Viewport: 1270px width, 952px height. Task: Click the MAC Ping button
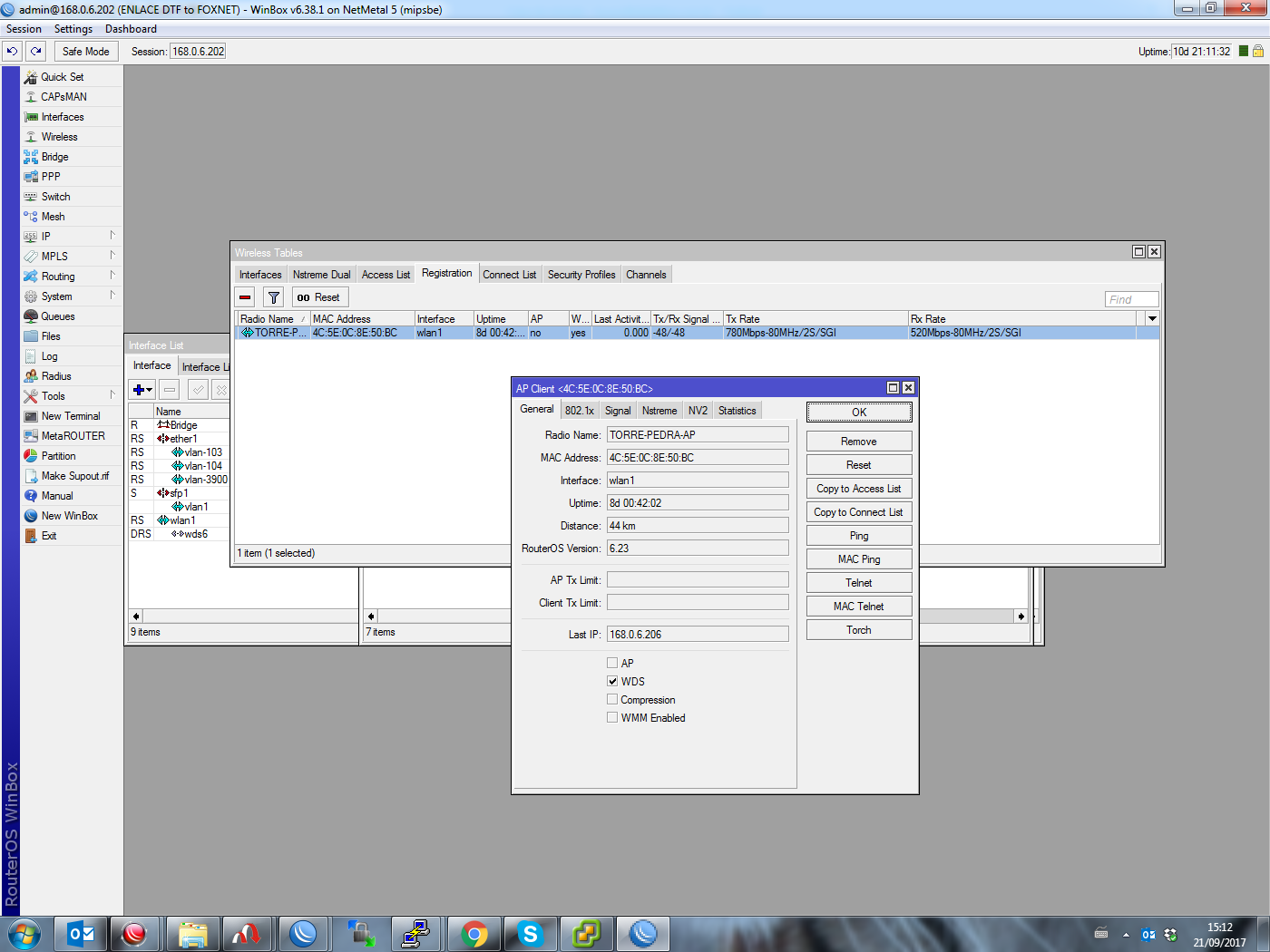tap(859, 559)
